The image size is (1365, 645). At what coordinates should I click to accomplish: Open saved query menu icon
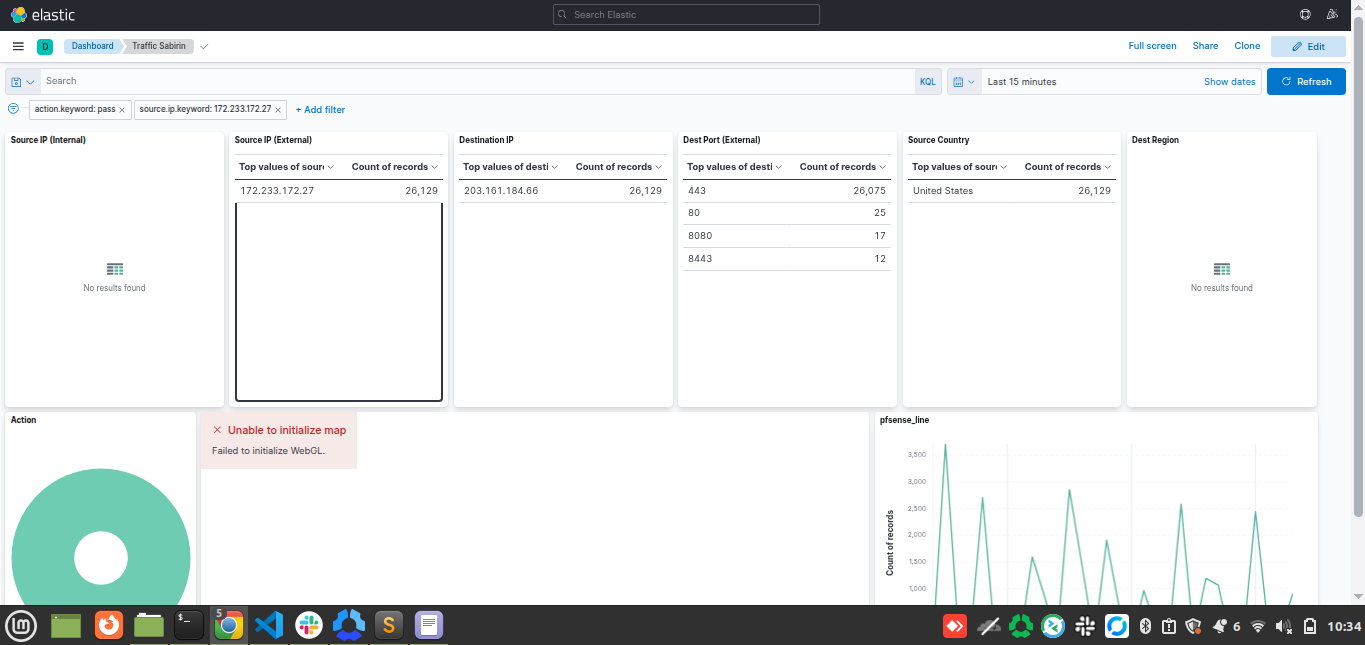coord(22,82)
